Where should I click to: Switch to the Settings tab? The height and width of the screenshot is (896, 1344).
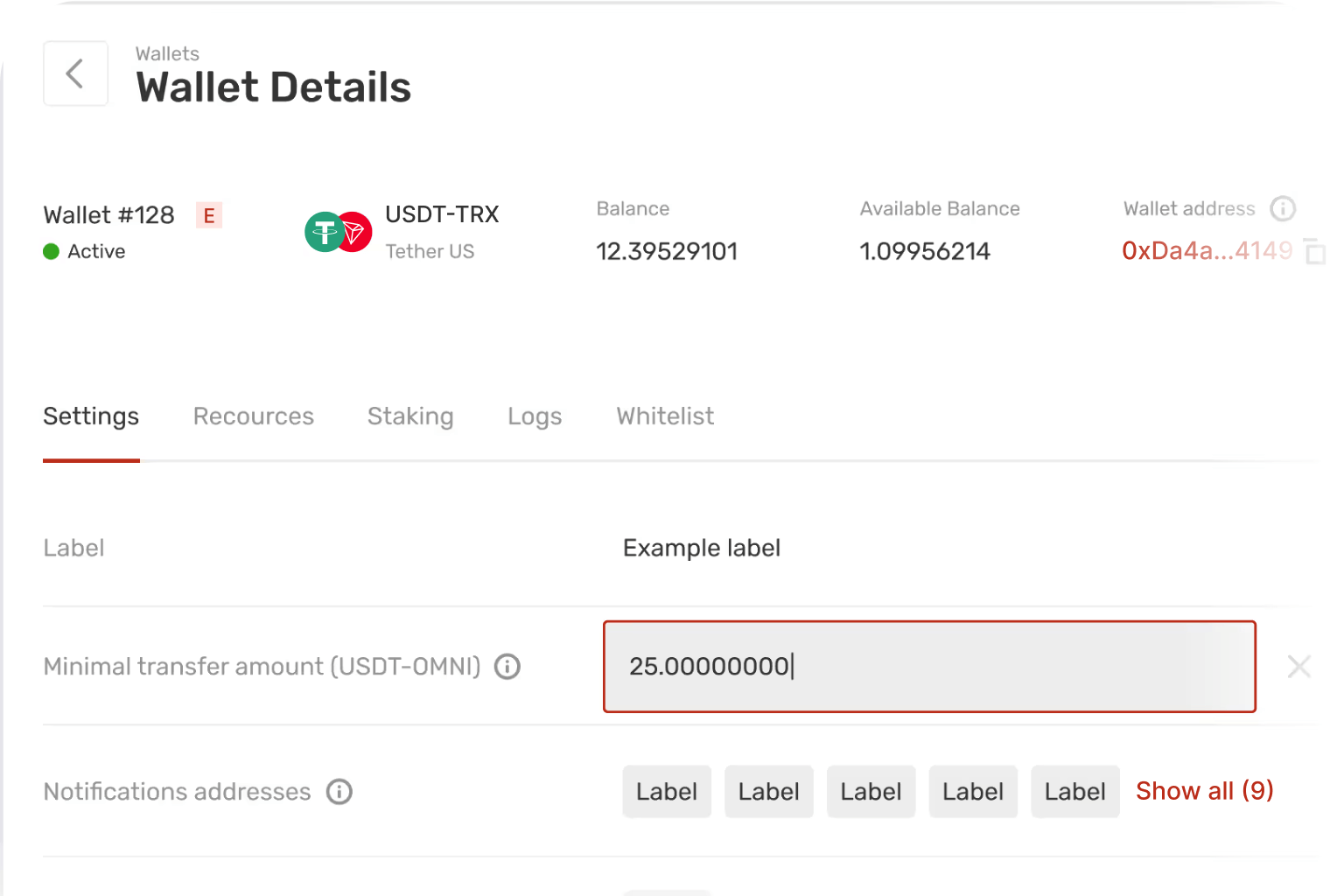click(91, 416)
